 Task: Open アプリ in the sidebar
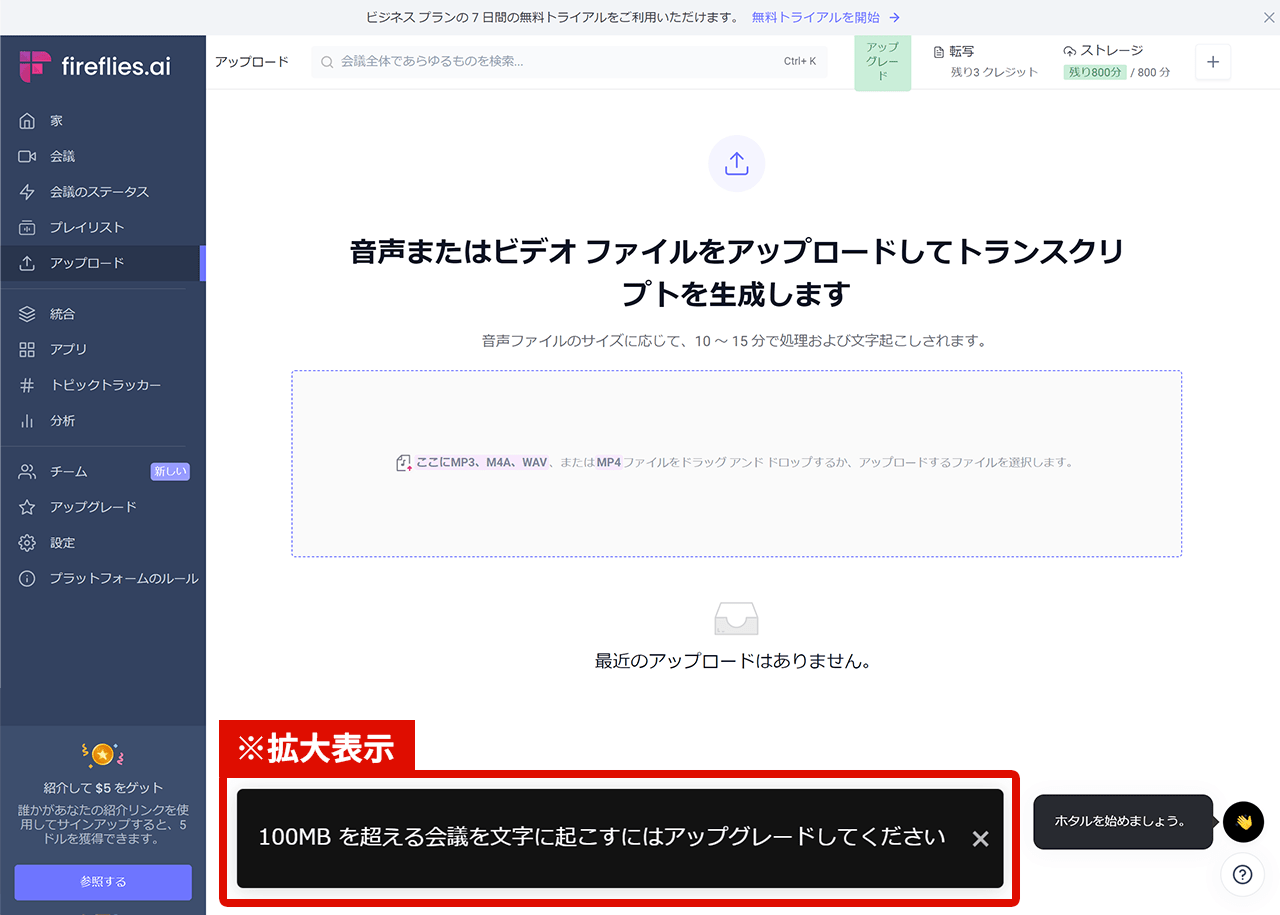pyautogui.click(x=102, y=349)
